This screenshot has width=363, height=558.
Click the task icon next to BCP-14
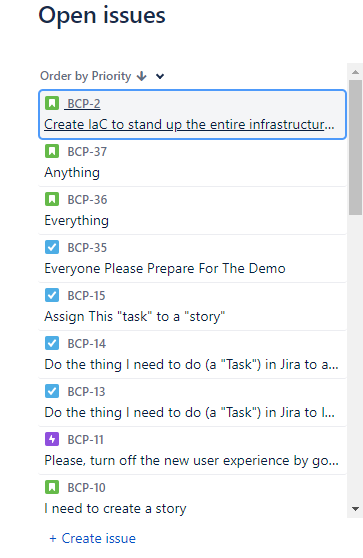[x=52, y=343]
